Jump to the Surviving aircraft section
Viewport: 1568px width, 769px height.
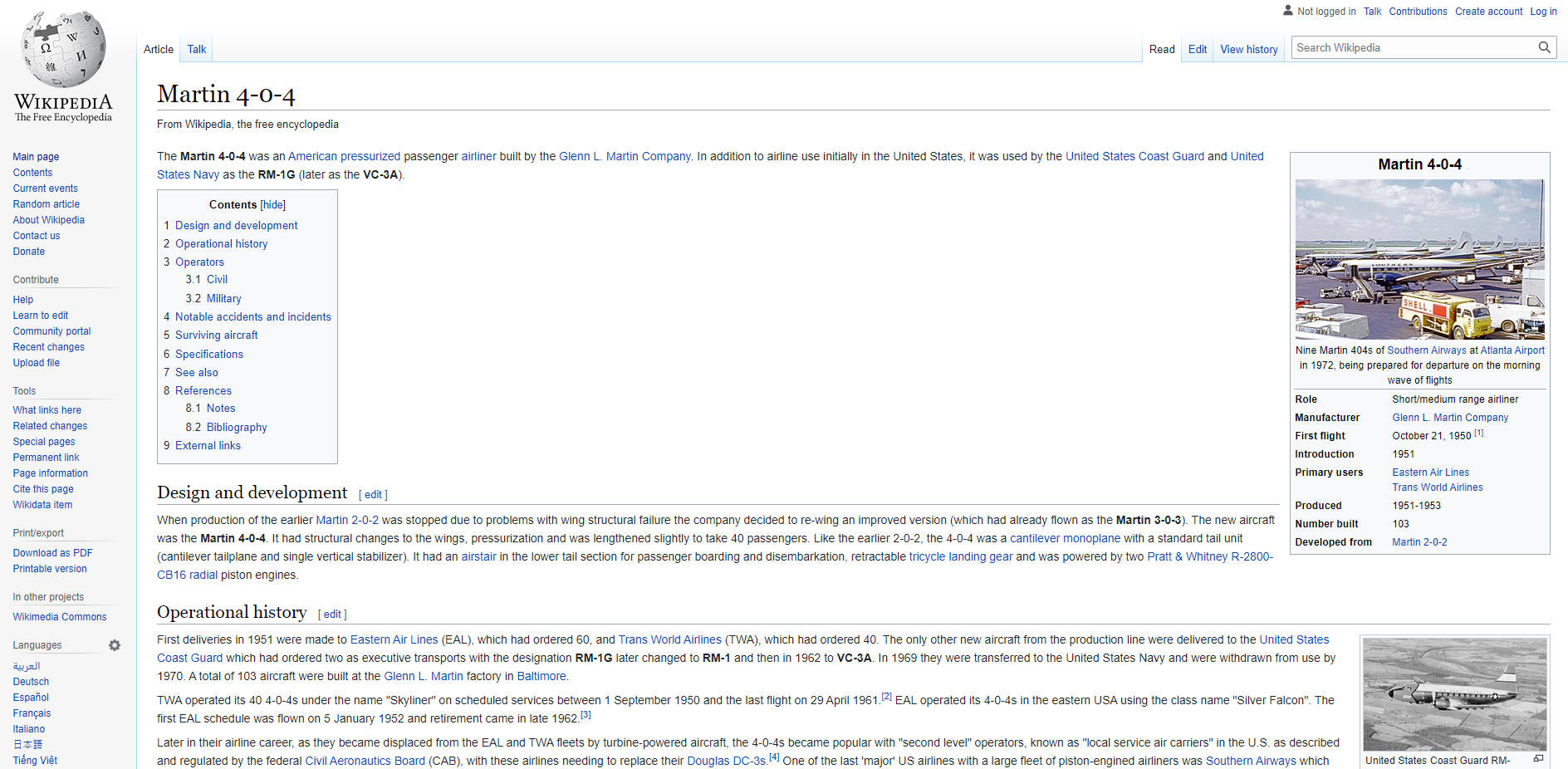[x=216, y=336]
